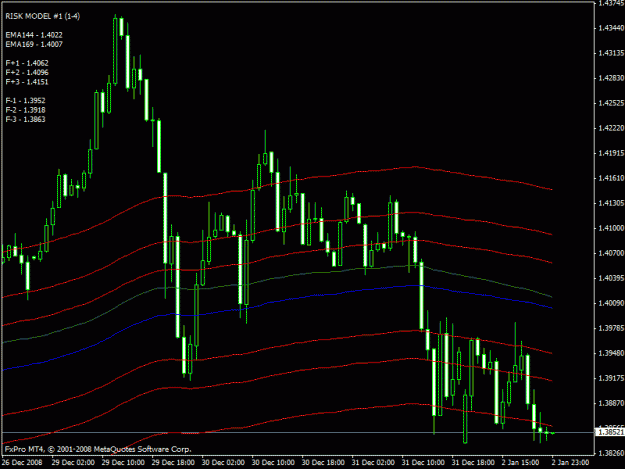Image resolution: width=625 pixels, height=469 pixels.
Task: Click the '31 Dec 02:00' time axis label
Action: [x=373, y=463]
